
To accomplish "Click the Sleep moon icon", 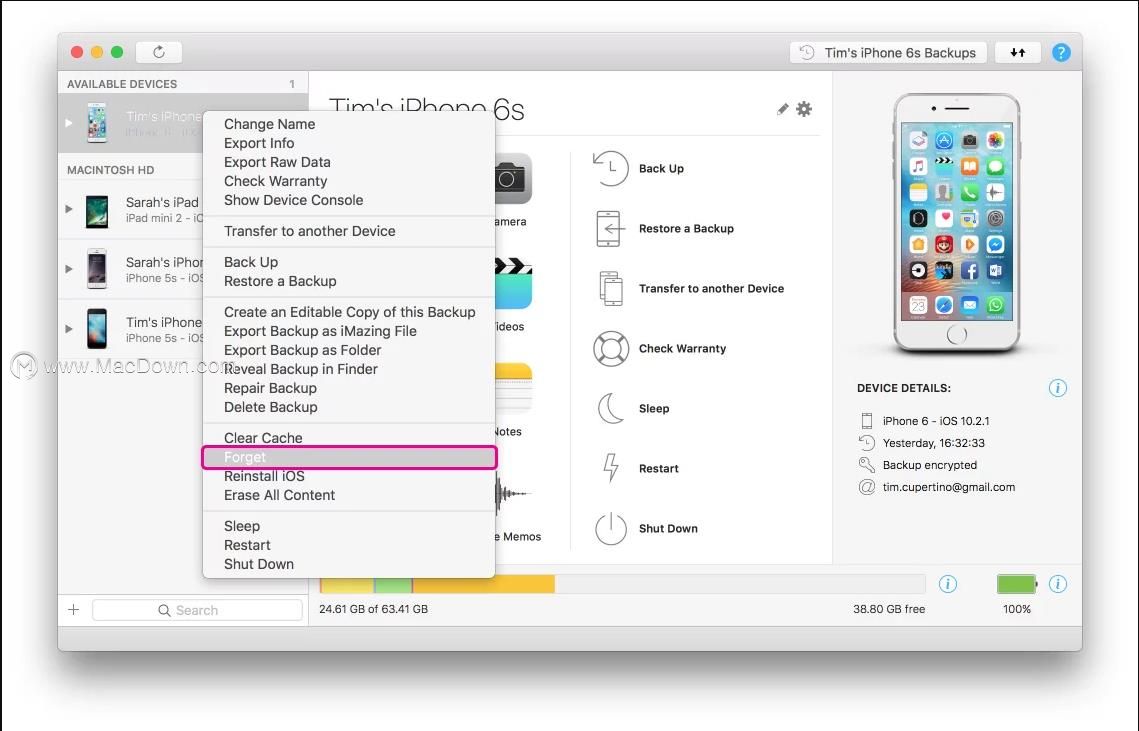I will tap(611, 408).
